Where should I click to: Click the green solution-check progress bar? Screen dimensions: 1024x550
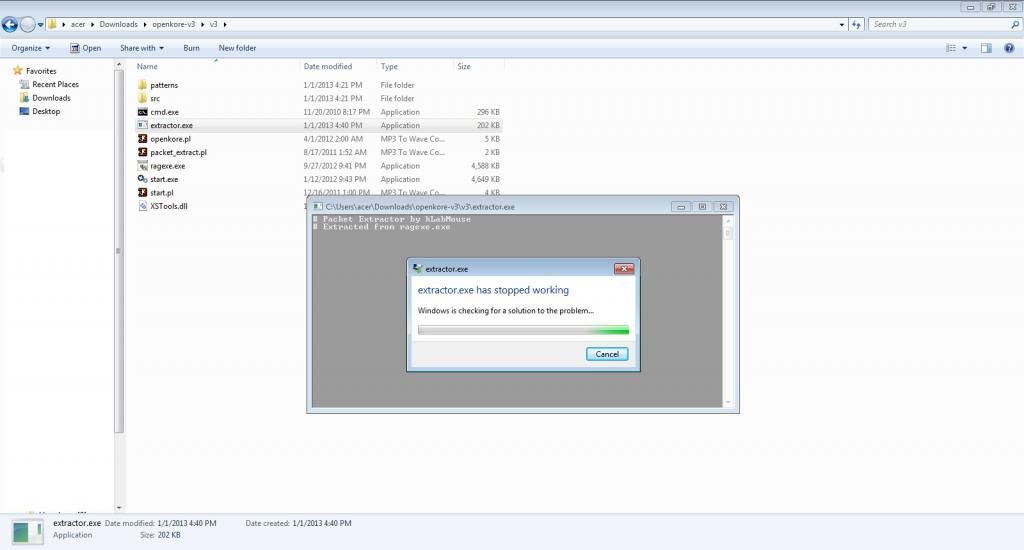point(523,331)
